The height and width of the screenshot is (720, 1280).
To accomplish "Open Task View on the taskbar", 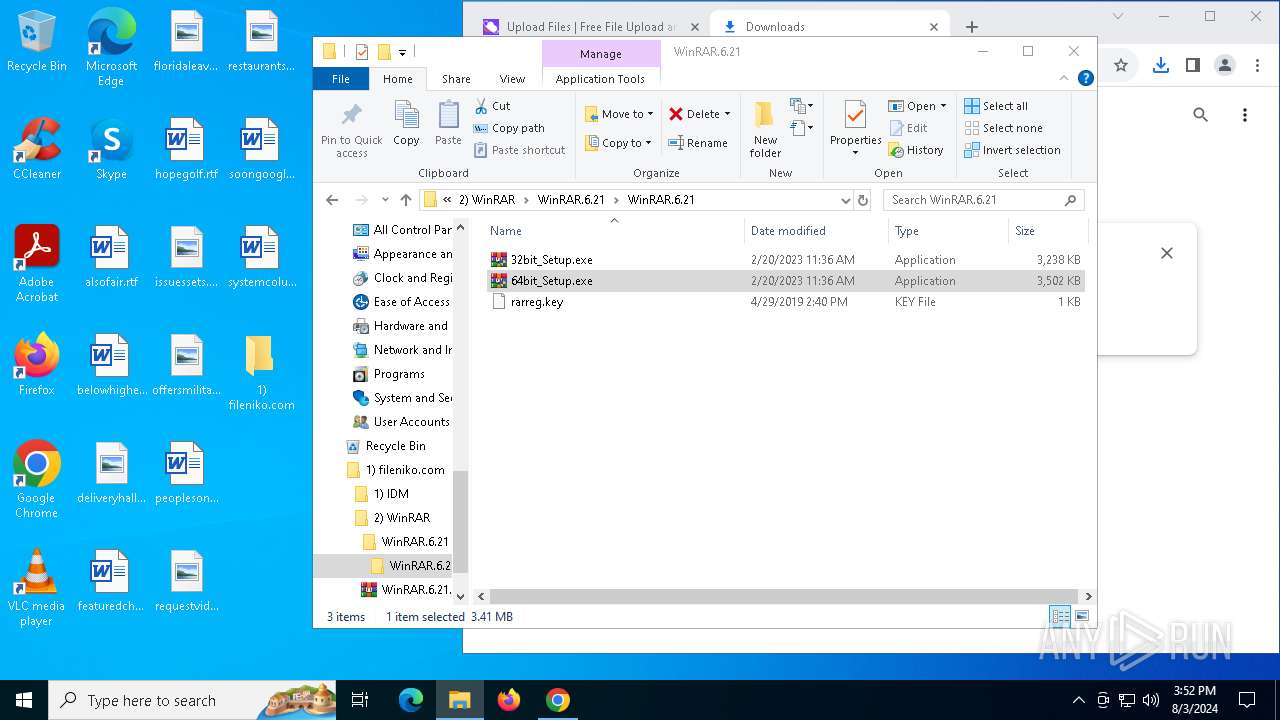I will point(360,700).
